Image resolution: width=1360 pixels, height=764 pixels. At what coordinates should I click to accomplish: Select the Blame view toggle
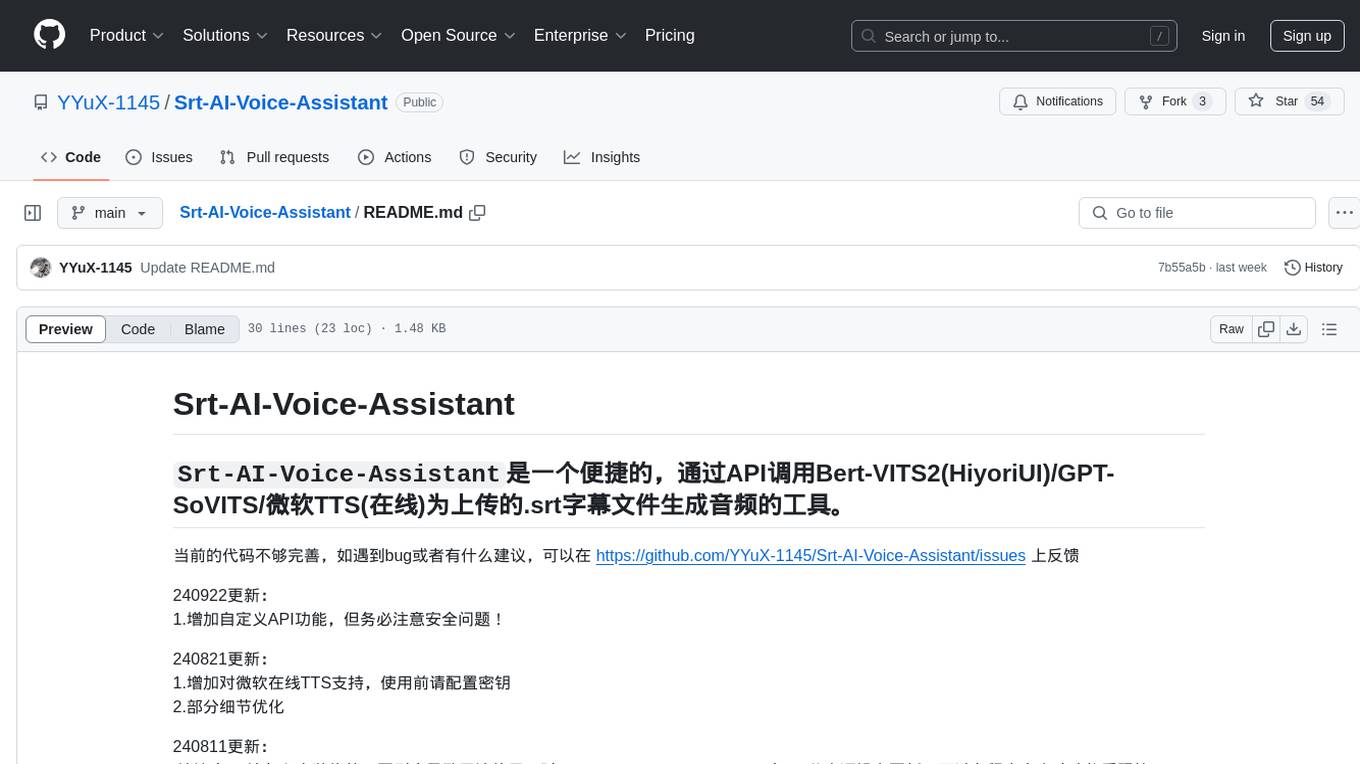204,329
